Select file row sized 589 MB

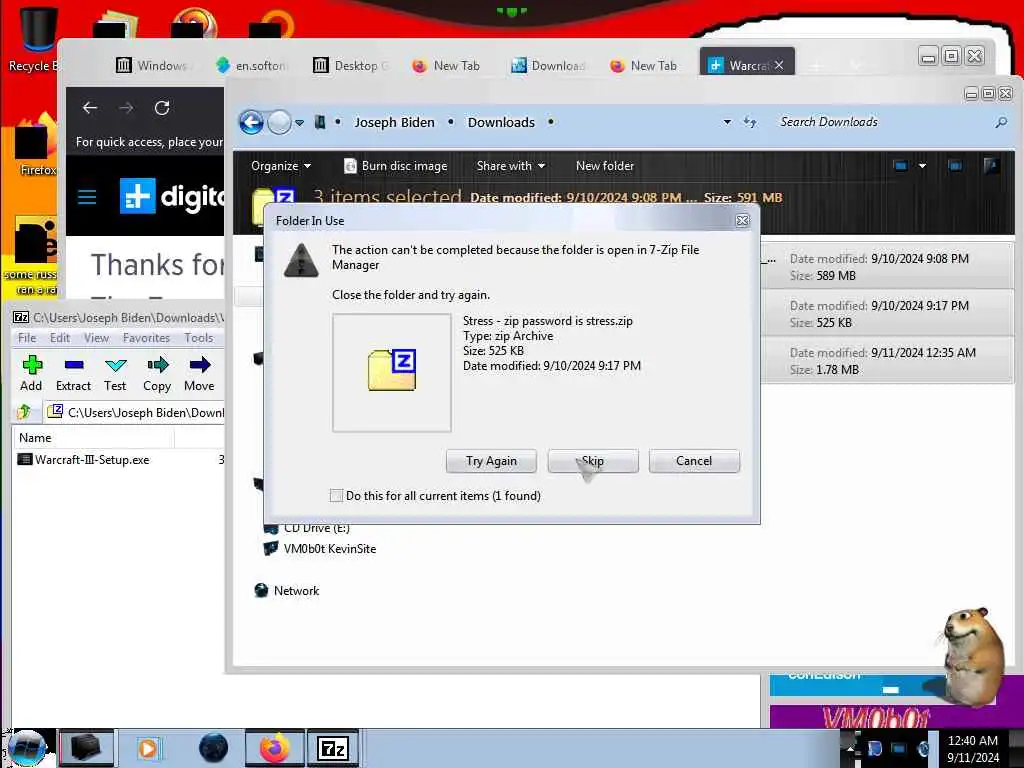(x=888, y=266)
